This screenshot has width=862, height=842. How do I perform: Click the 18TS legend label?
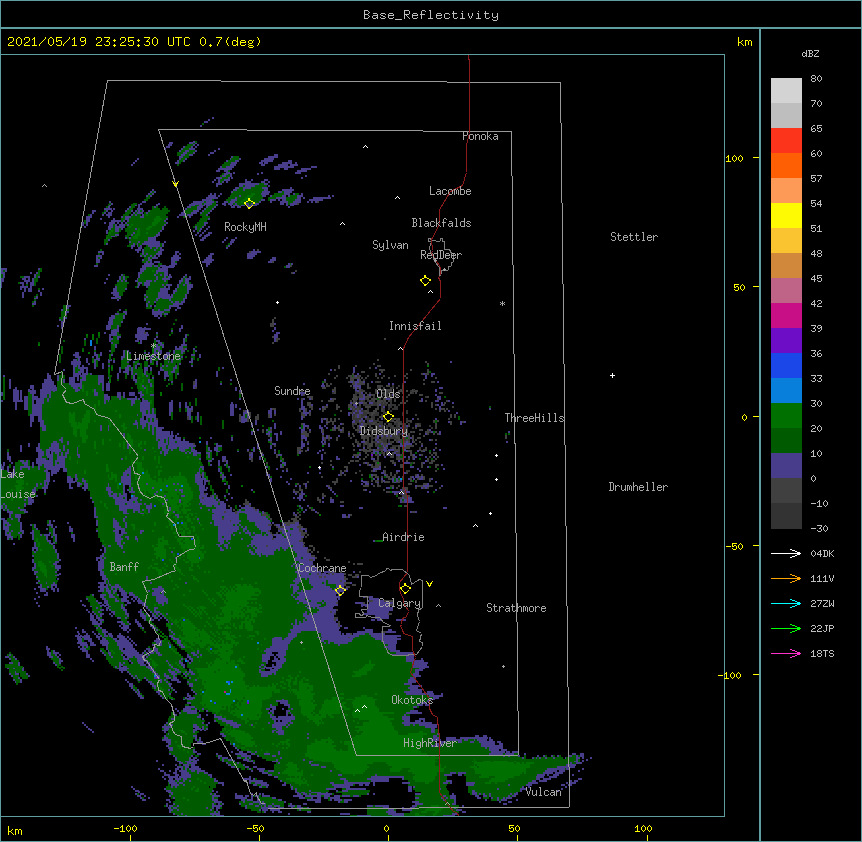[822, 653]
